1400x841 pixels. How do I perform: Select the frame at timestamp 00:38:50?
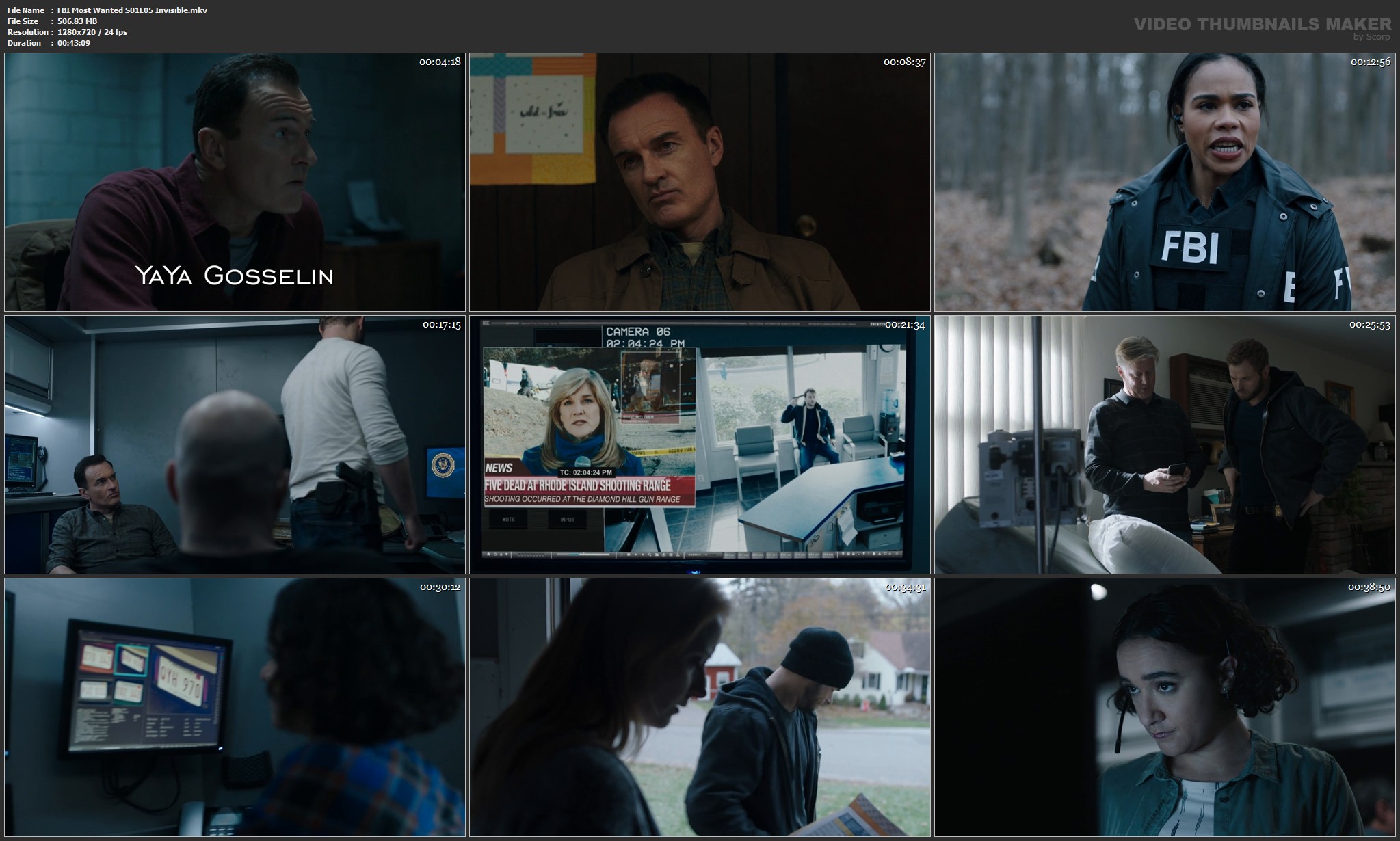[x=1165, y=708]
